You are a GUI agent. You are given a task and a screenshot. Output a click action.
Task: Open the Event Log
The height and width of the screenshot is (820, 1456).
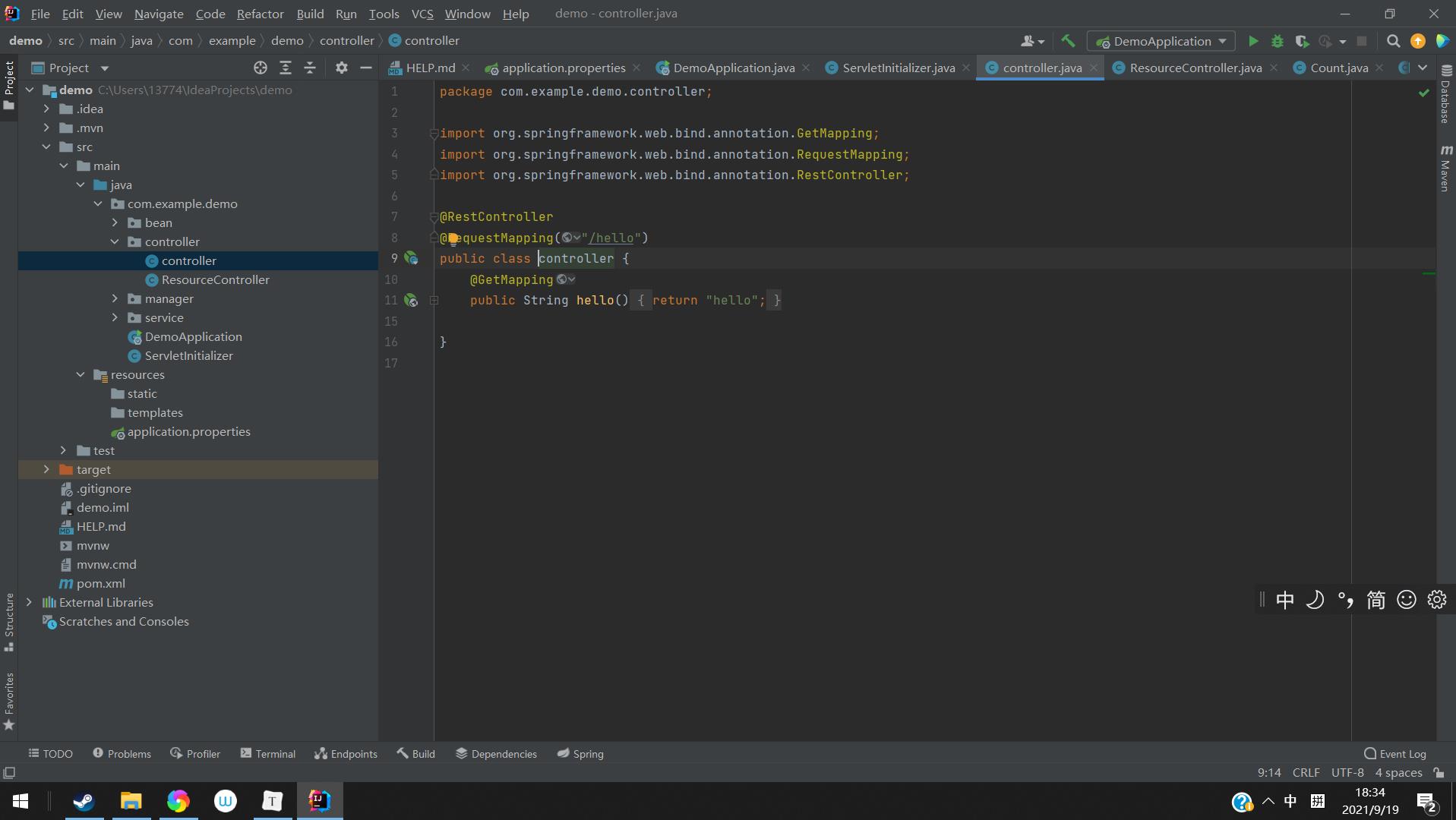1394,753
